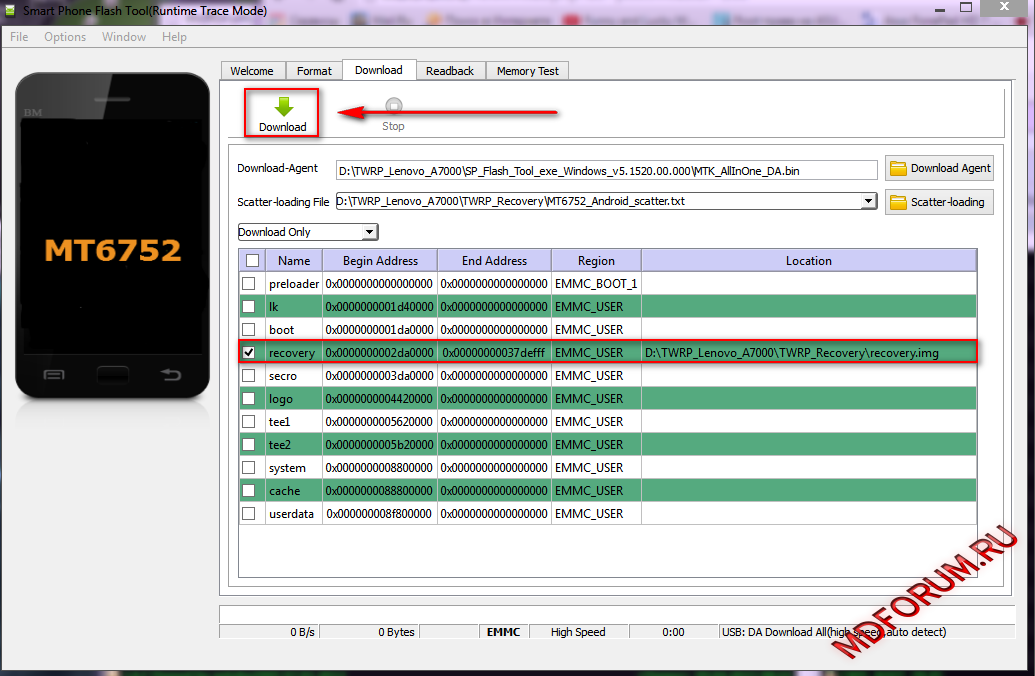Open the Format tab
The height and width of the screenshot is (676, 1035).
pyautogui.click(x=314, y=71)
